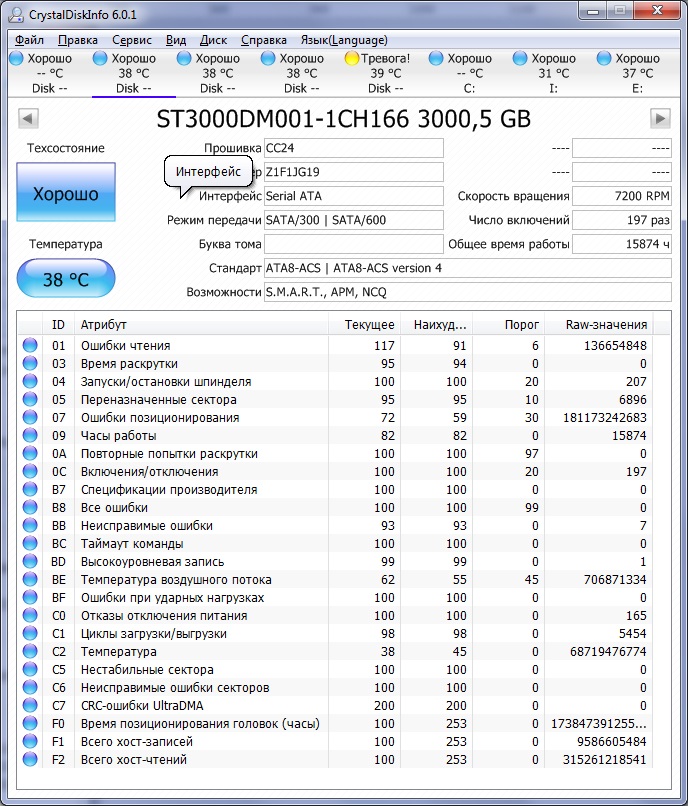688x806 pixels.
Task: Select Время позиционирования головок (часы) text
Action: pos(200,724)
